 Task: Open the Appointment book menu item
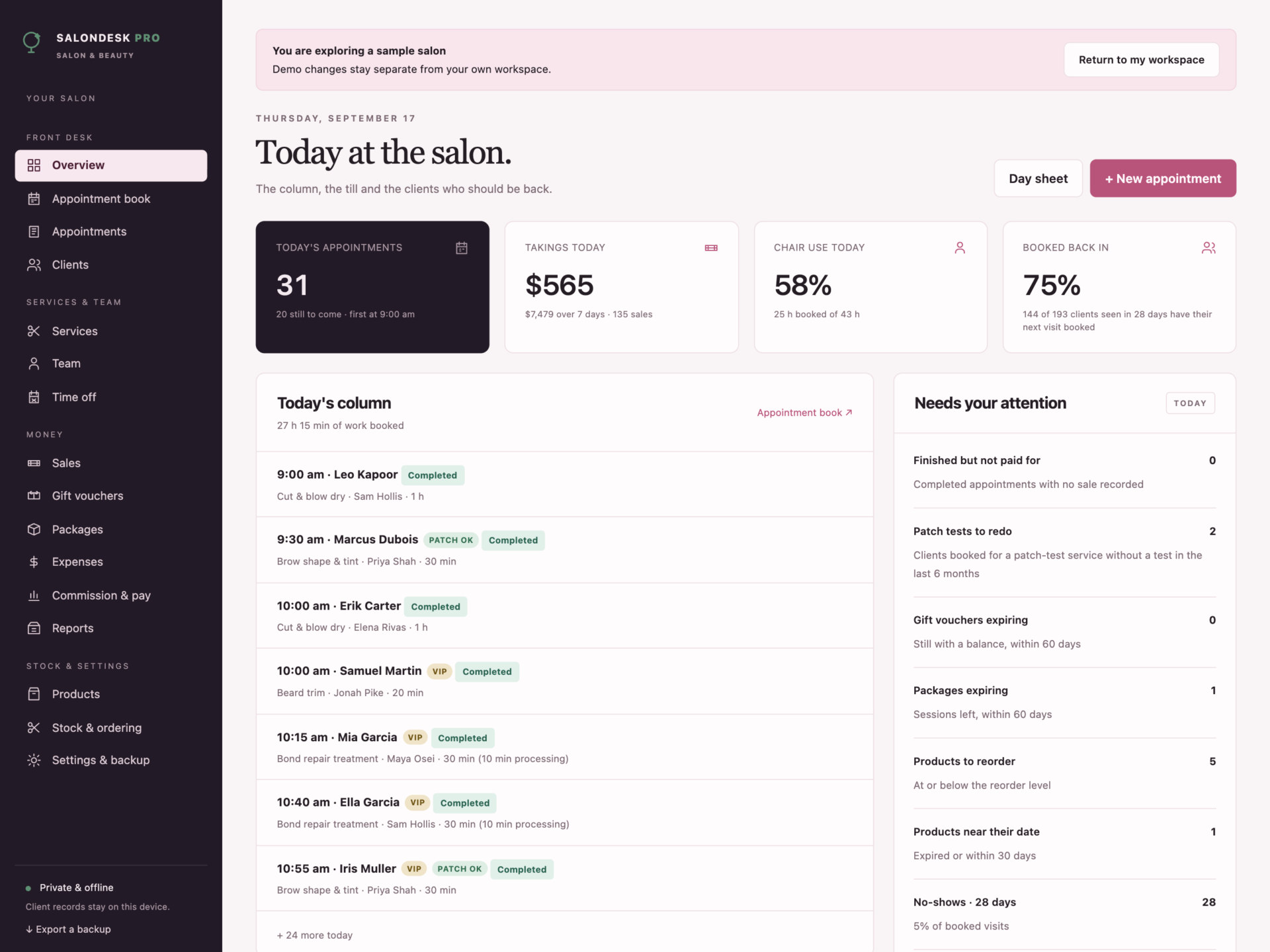(111, 199)
